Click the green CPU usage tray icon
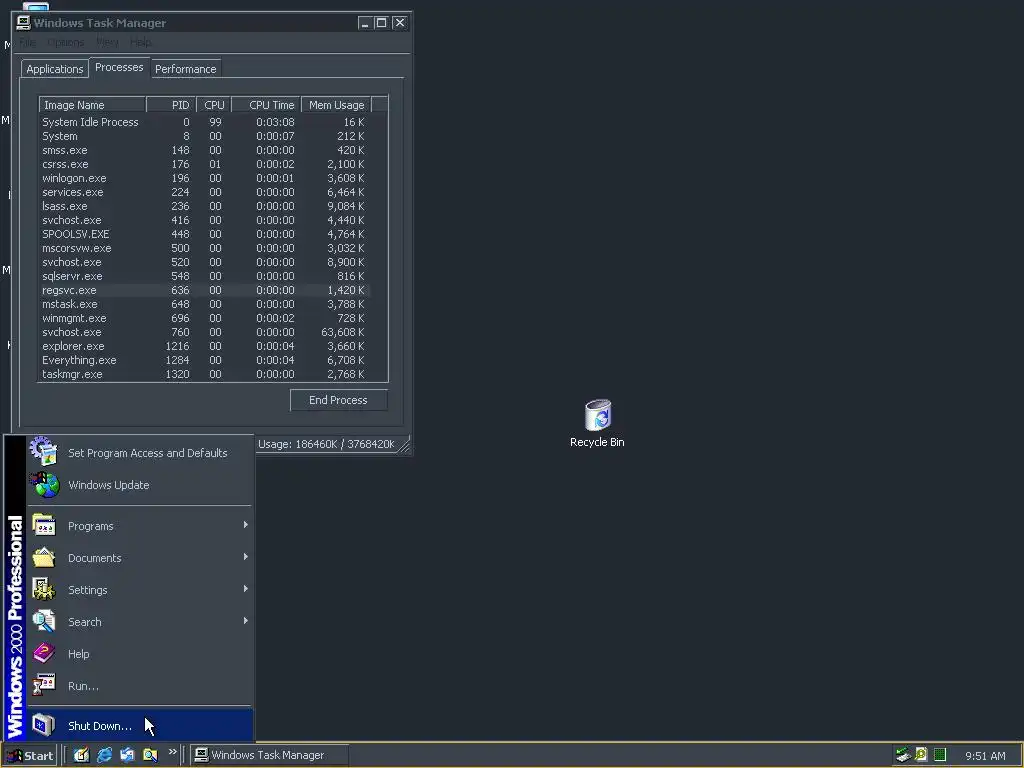Image resolution: width=1024 pixels, height=768 pixels. (940, 755)
